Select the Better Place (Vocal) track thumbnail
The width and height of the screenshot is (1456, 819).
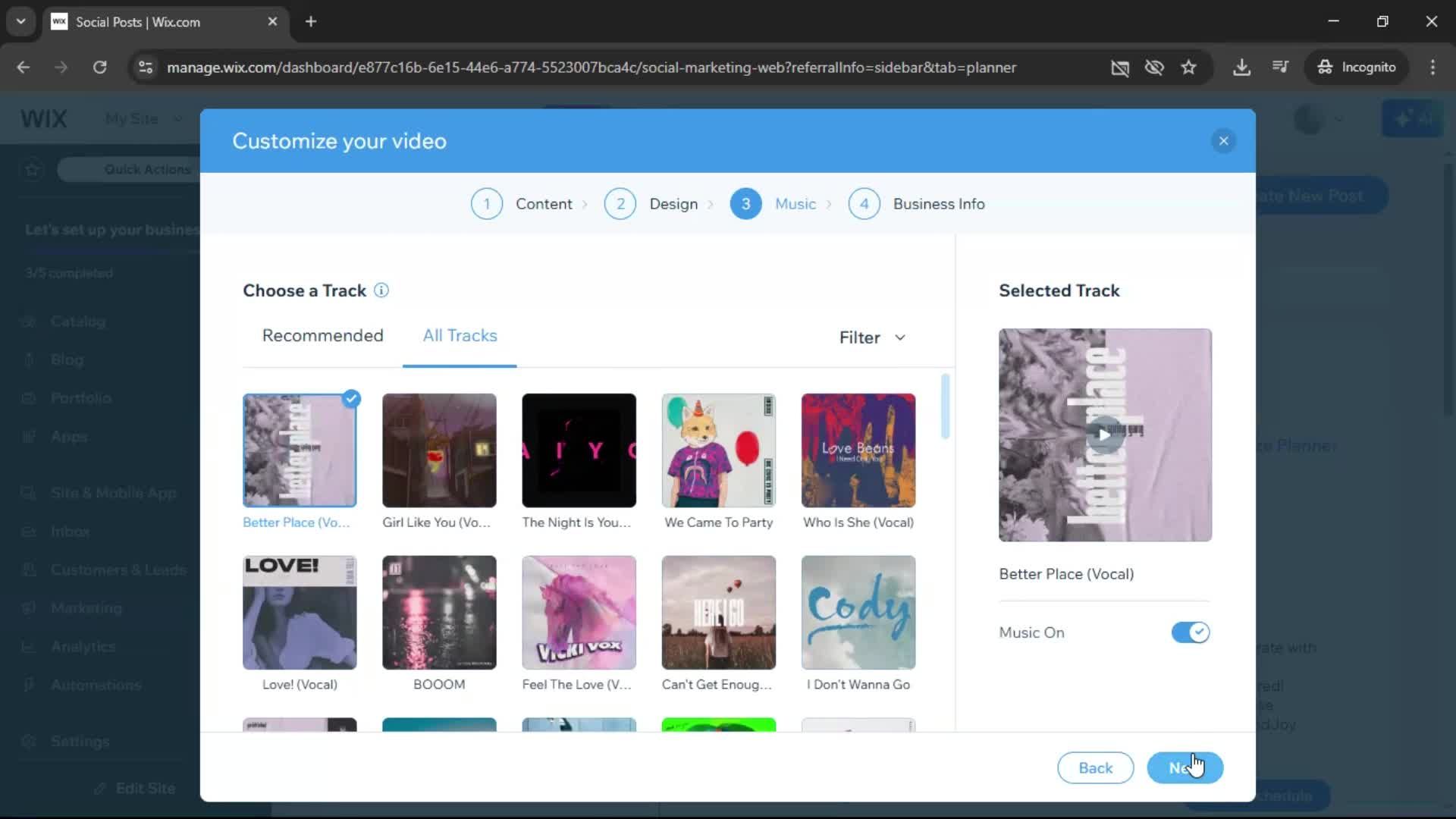click(x=300, y=450)
